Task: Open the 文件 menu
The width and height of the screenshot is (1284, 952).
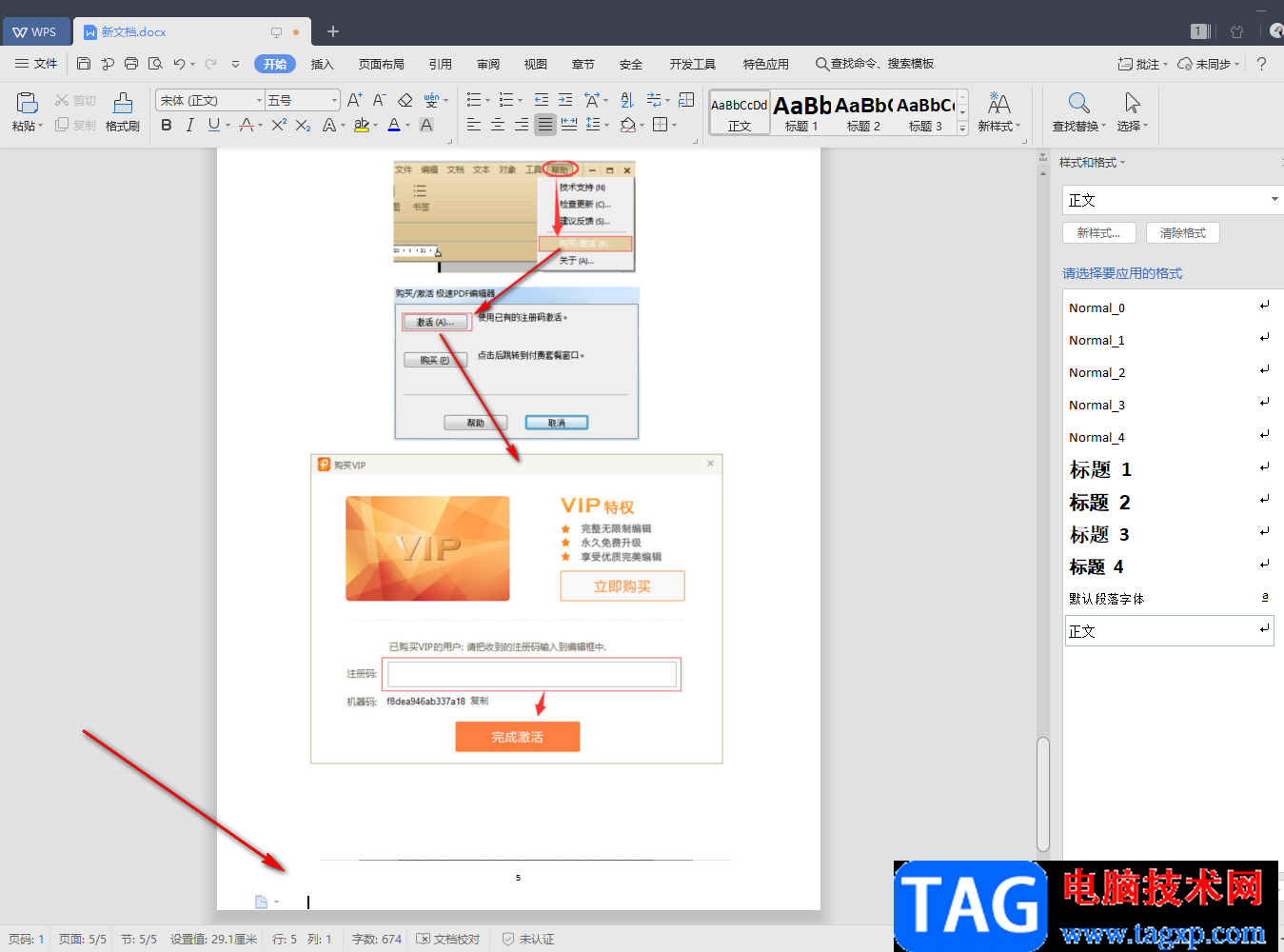Action: pos(36,64)
